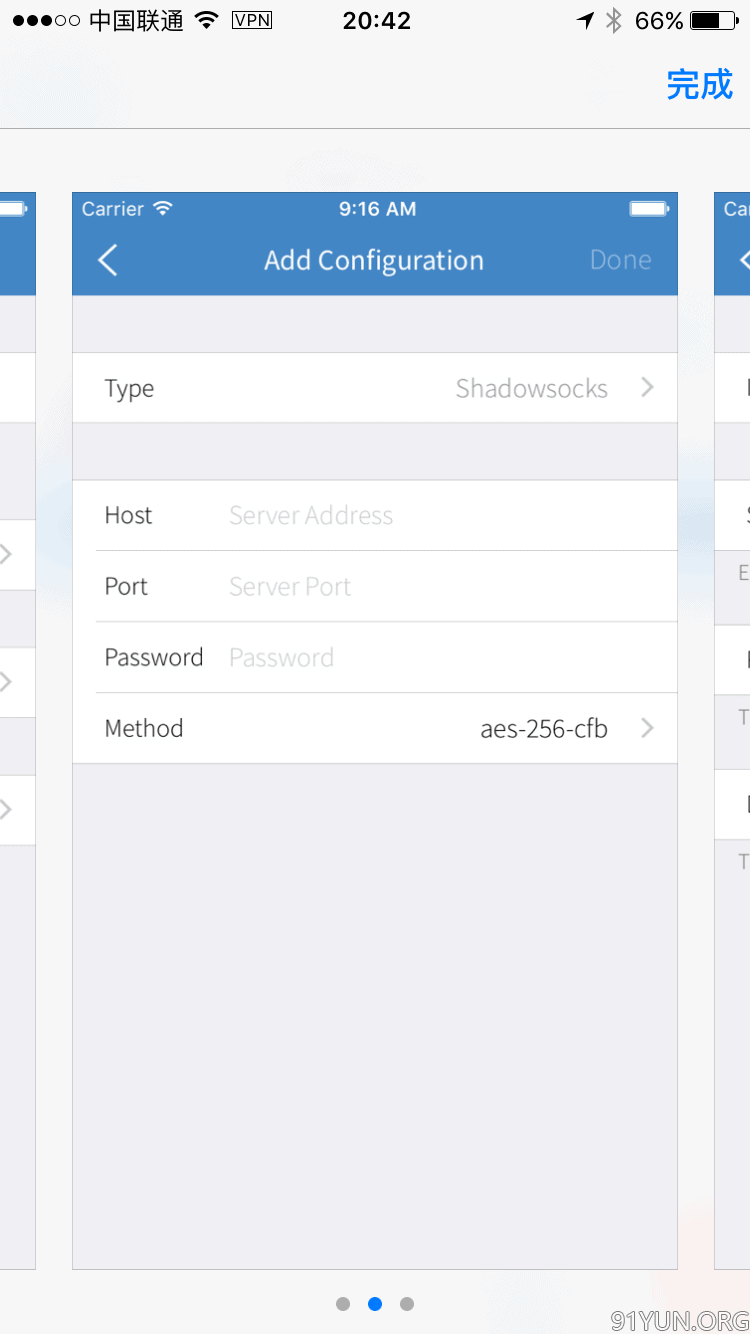The image size is (750, 1334).
Task: Tap the location arrow status icon
Action: point(586,20)
